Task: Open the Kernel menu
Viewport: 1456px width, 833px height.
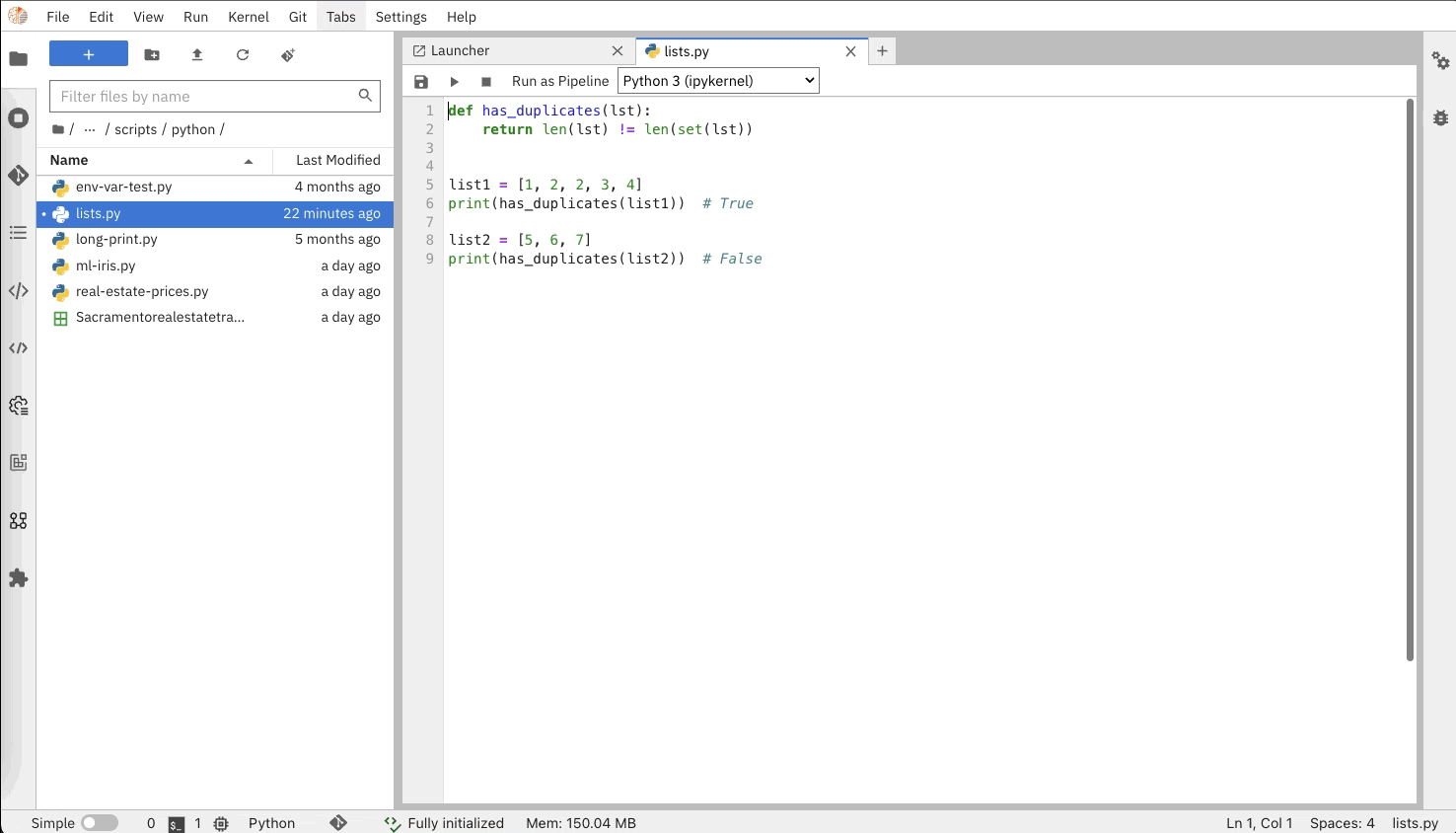Action: 249,17
